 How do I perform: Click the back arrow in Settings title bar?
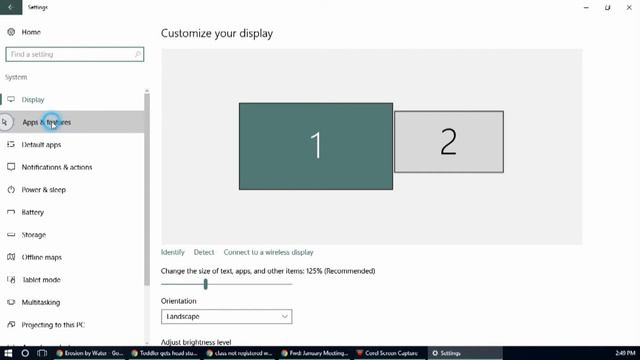11,7
